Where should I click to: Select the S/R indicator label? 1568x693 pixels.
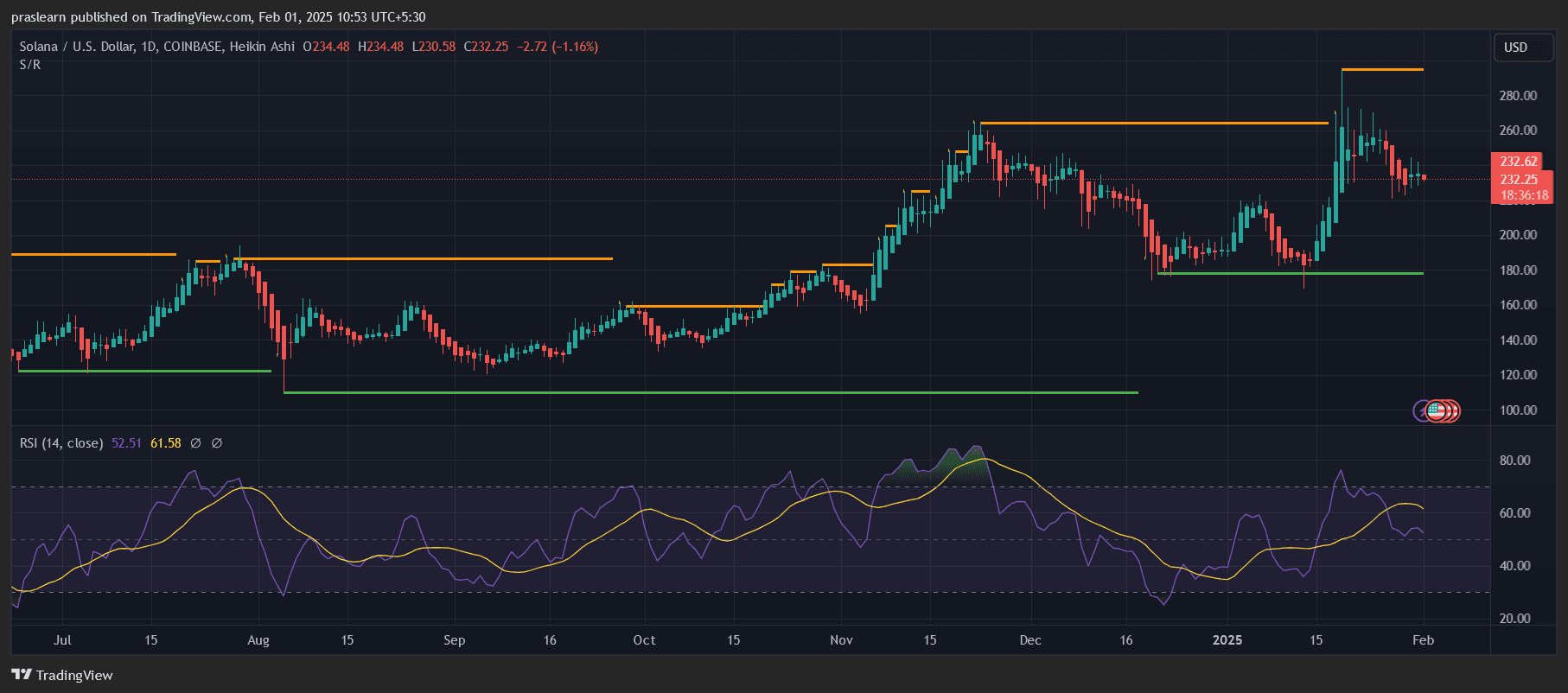click(30, 65)
